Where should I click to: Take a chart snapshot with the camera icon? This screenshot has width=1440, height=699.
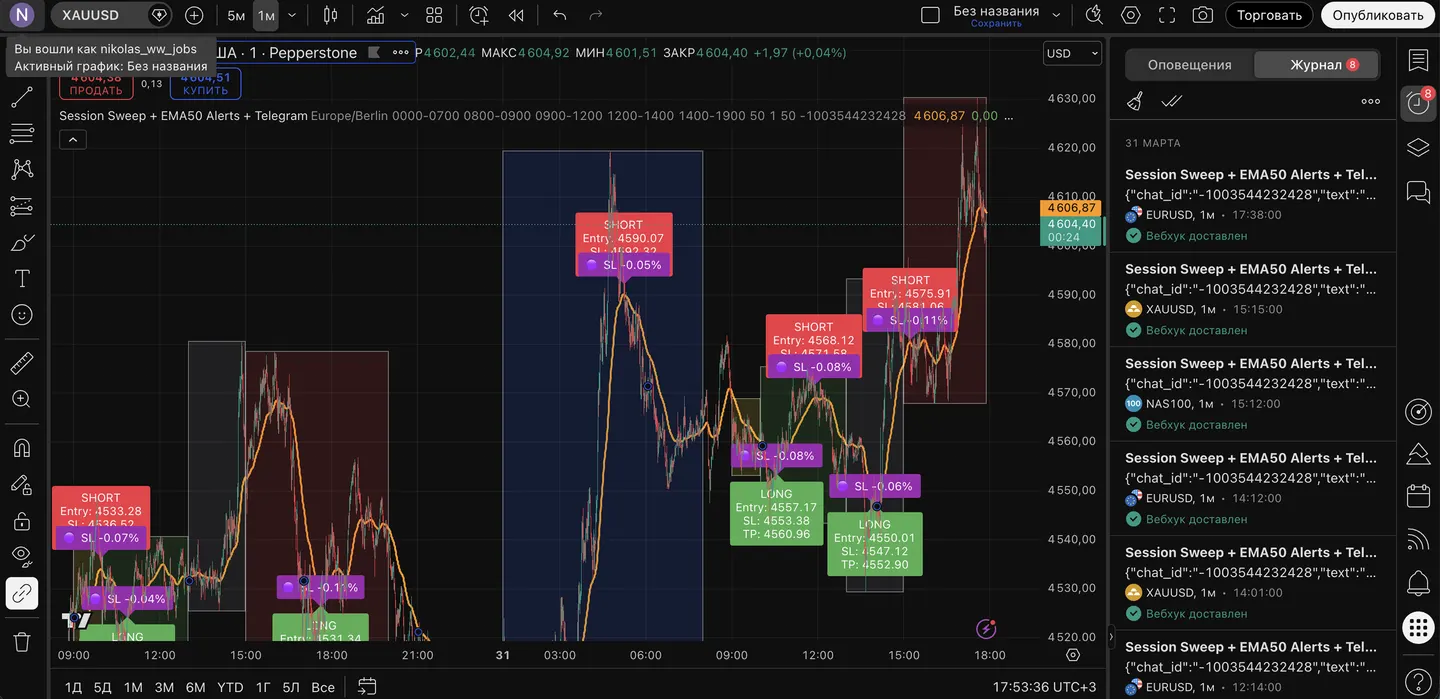tap(1203, 15)
